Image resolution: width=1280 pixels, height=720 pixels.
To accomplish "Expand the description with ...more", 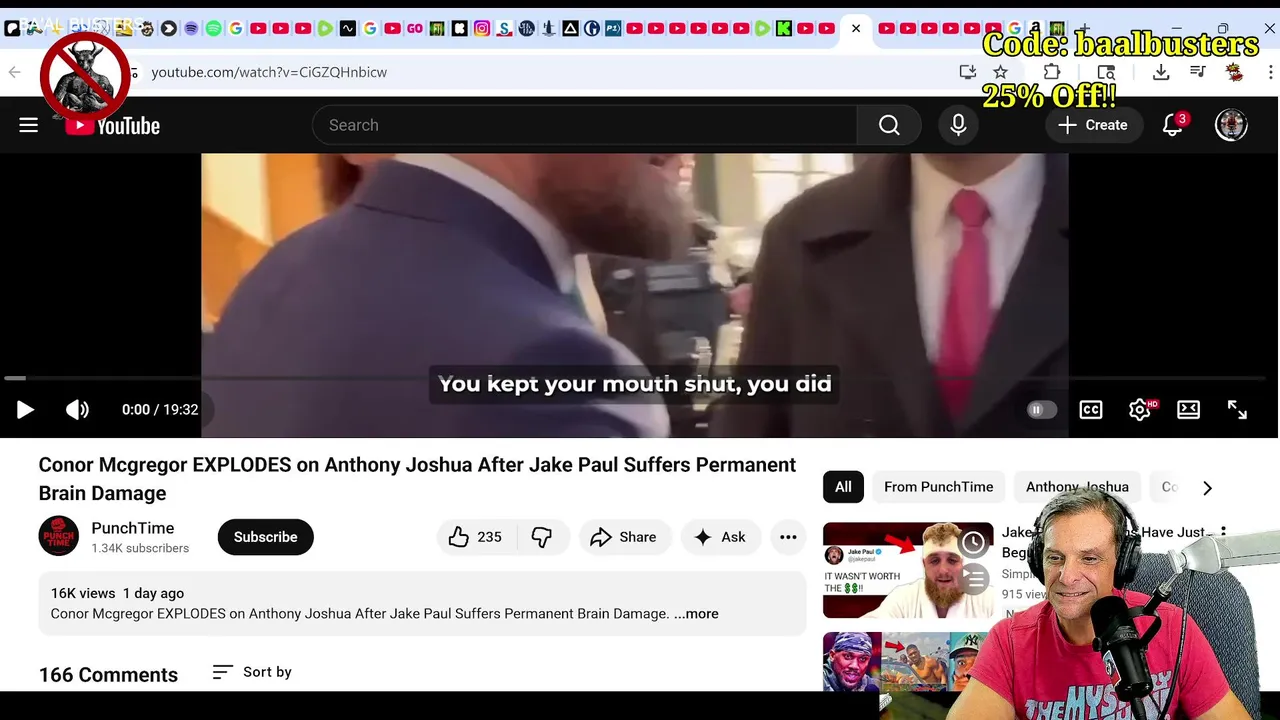I will 696,614.
